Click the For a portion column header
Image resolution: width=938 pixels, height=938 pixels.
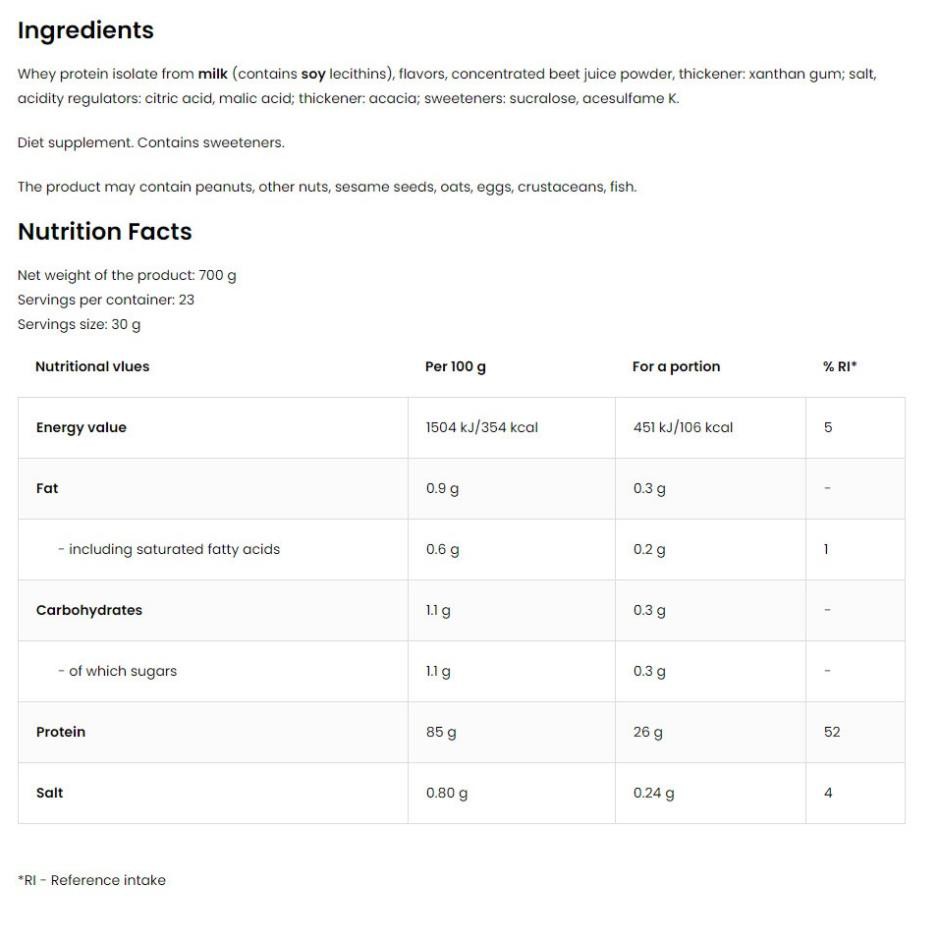pyautogui.click(x=676, y=367)
